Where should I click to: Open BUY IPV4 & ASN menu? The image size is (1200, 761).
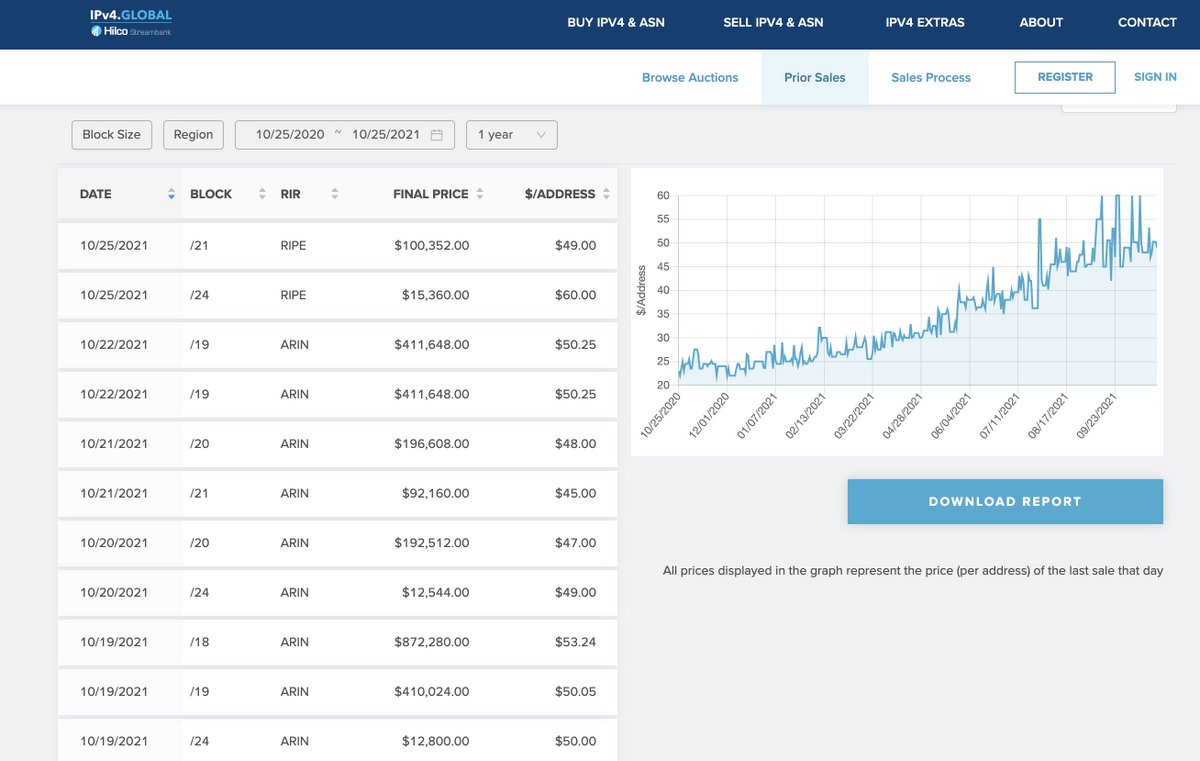(x=616, y=22)
